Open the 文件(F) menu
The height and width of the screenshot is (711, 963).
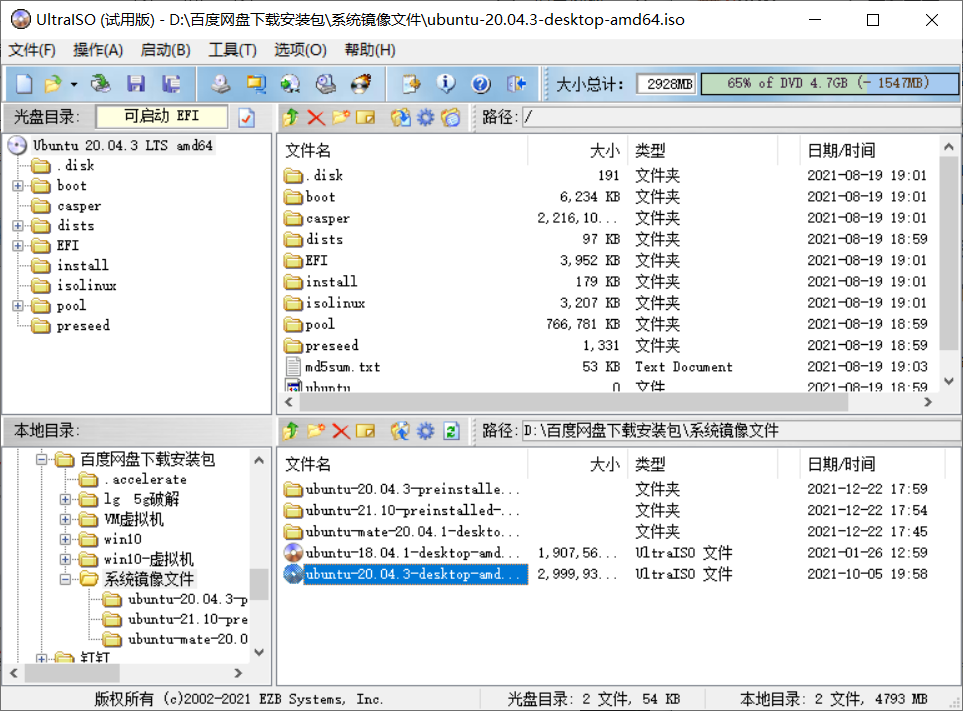pyautogui.click(x=32, y=50)
